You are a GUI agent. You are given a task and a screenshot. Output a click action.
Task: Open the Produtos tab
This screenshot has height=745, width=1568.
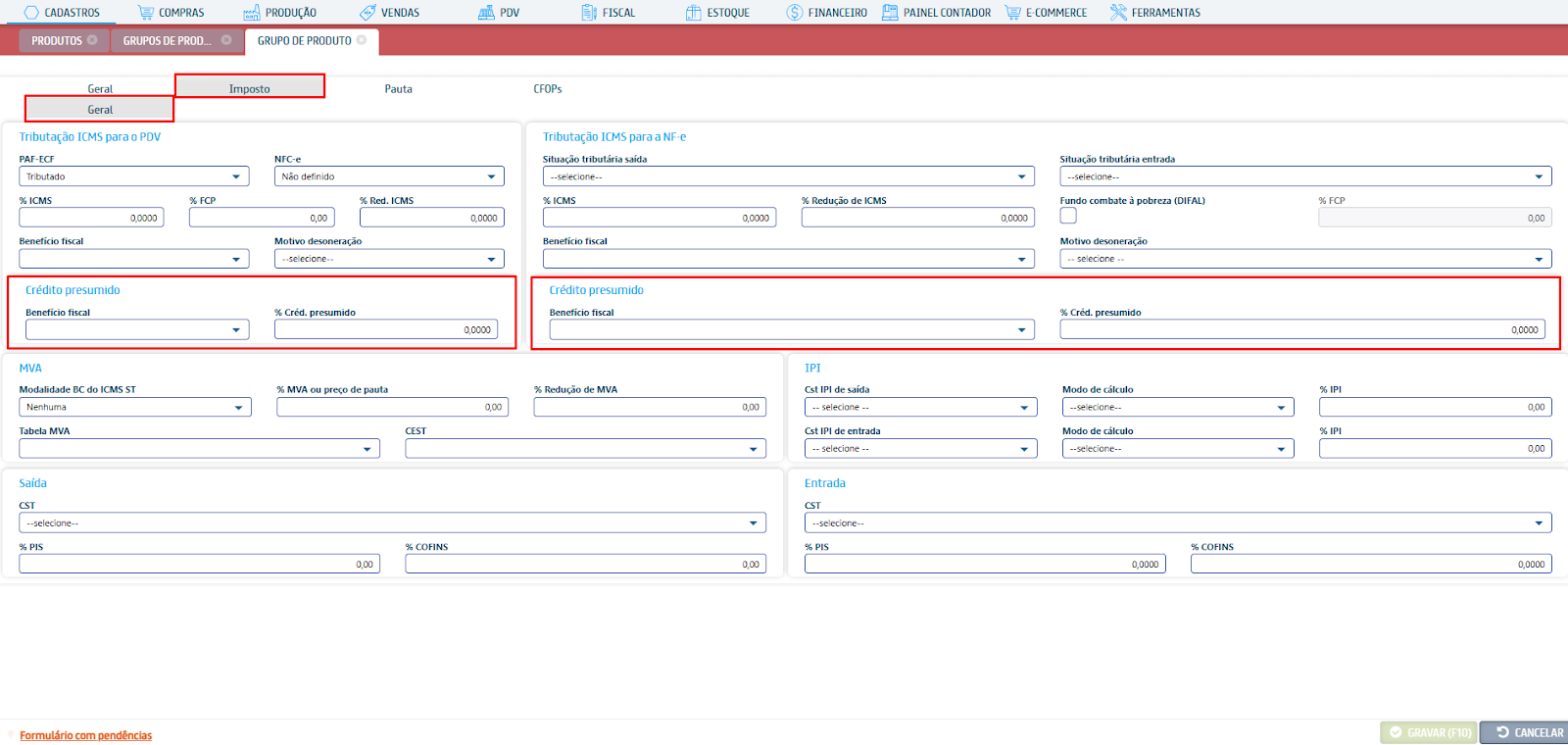tap(57, 40)
